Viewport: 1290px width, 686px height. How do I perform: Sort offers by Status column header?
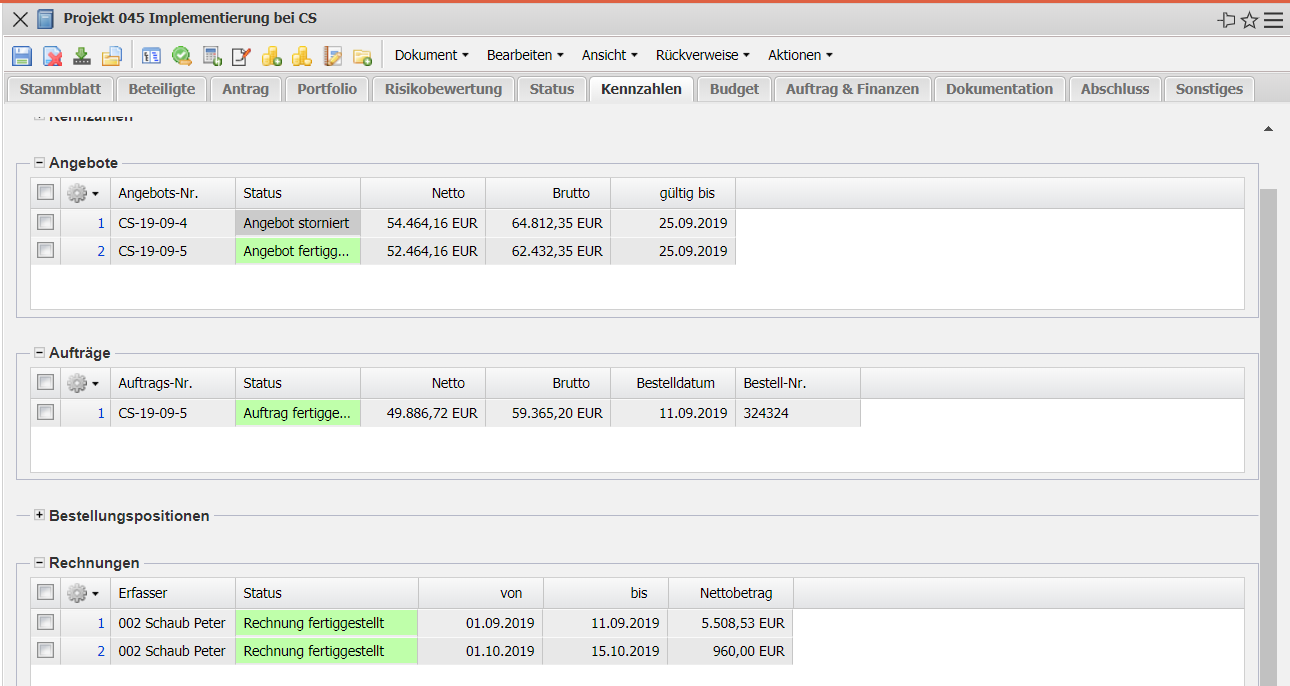click(x=297, y=193)
